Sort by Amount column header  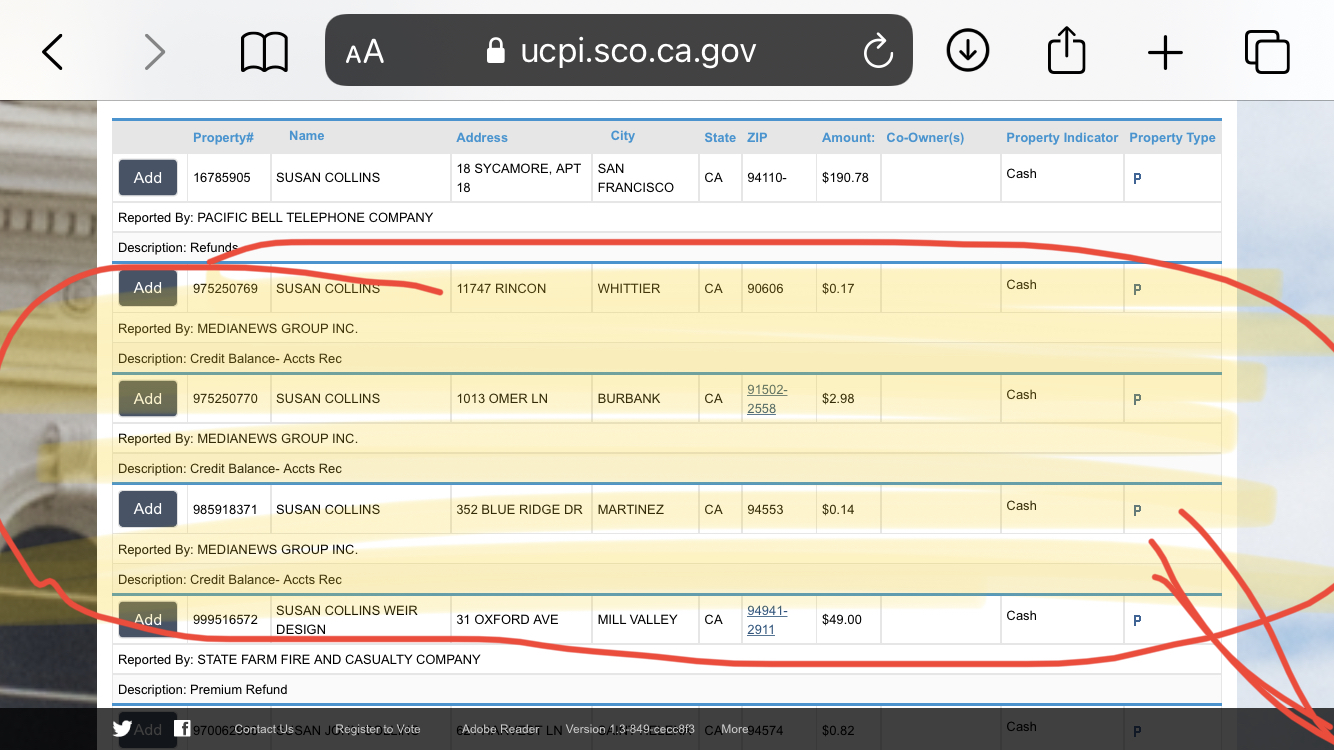[848, 137]
